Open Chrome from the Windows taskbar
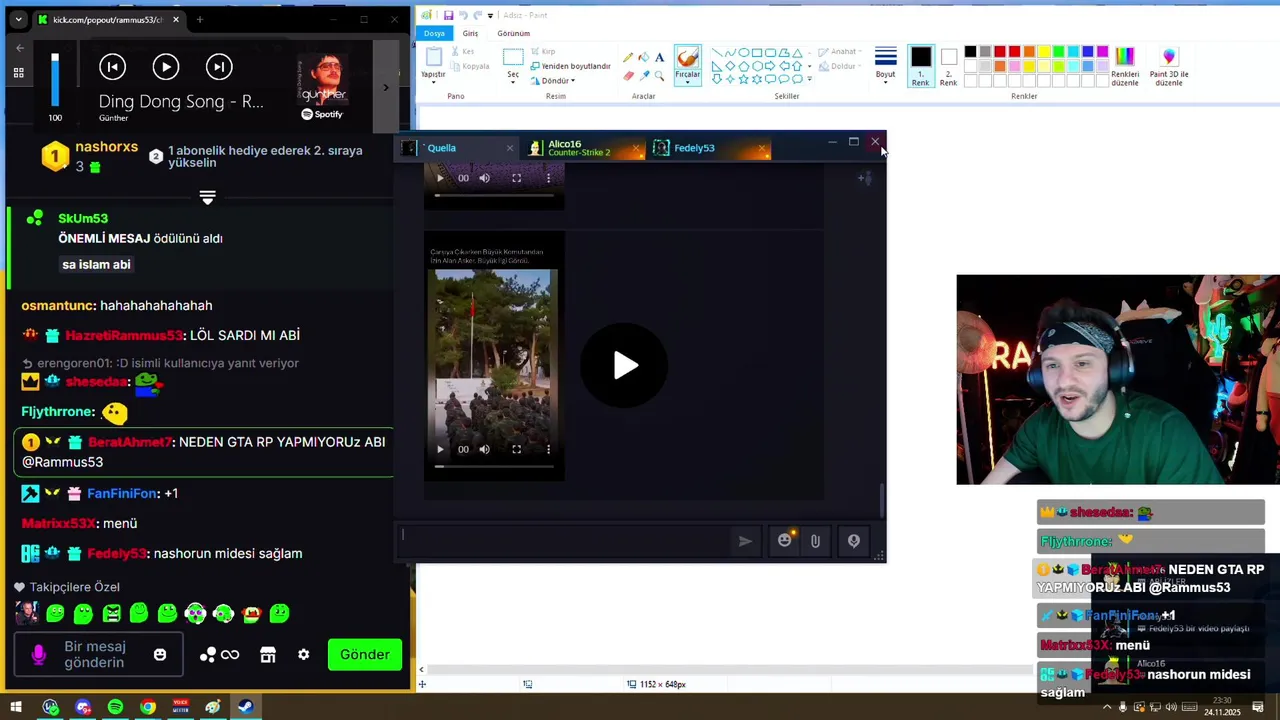Viewport: 1280px width, 720px height. coord(148,707)
